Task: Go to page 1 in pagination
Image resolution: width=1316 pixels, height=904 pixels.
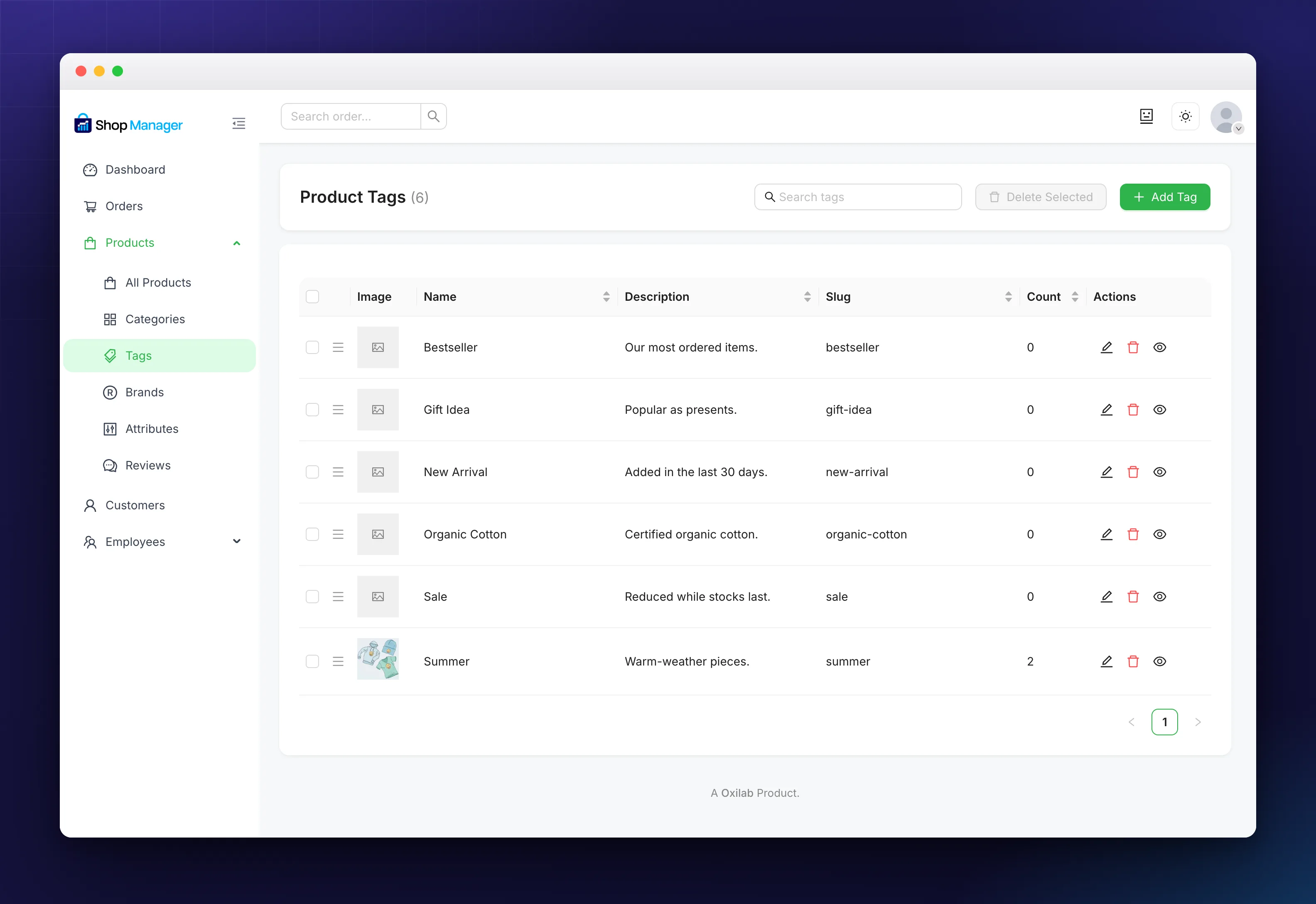Action: [1164, 722]
